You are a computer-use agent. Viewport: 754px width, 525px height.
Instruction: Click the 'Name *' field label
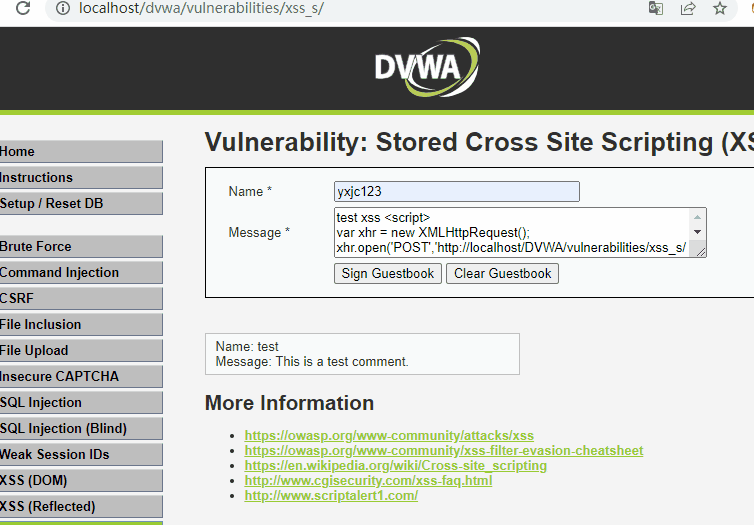pos(250,191)
